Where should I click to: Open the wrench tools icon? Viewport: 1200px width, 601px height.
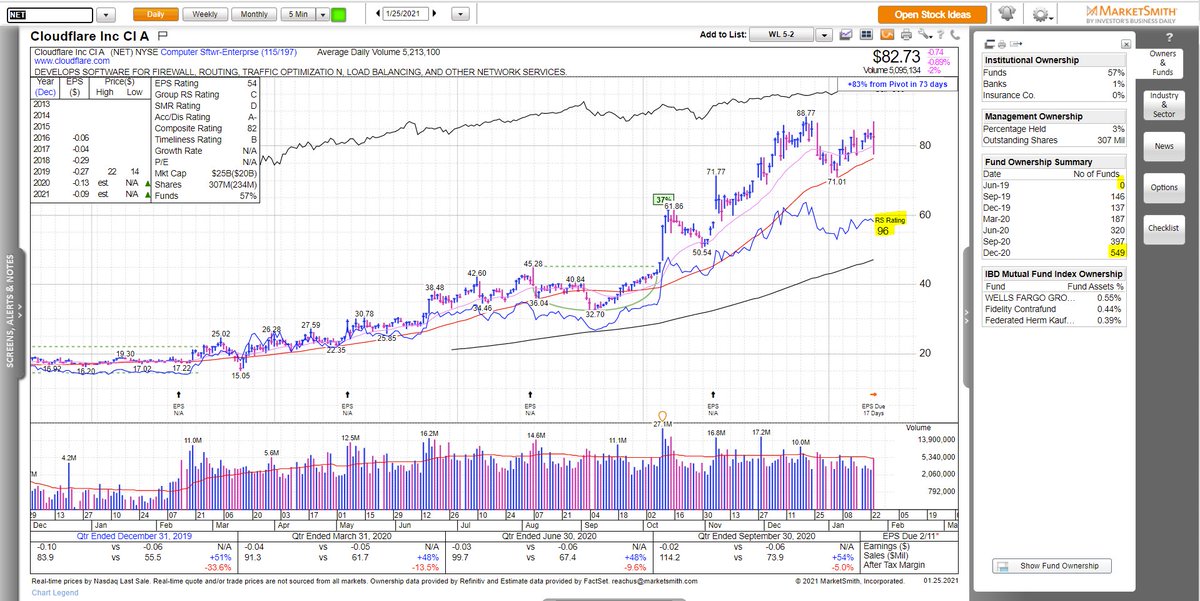(925, 34)
